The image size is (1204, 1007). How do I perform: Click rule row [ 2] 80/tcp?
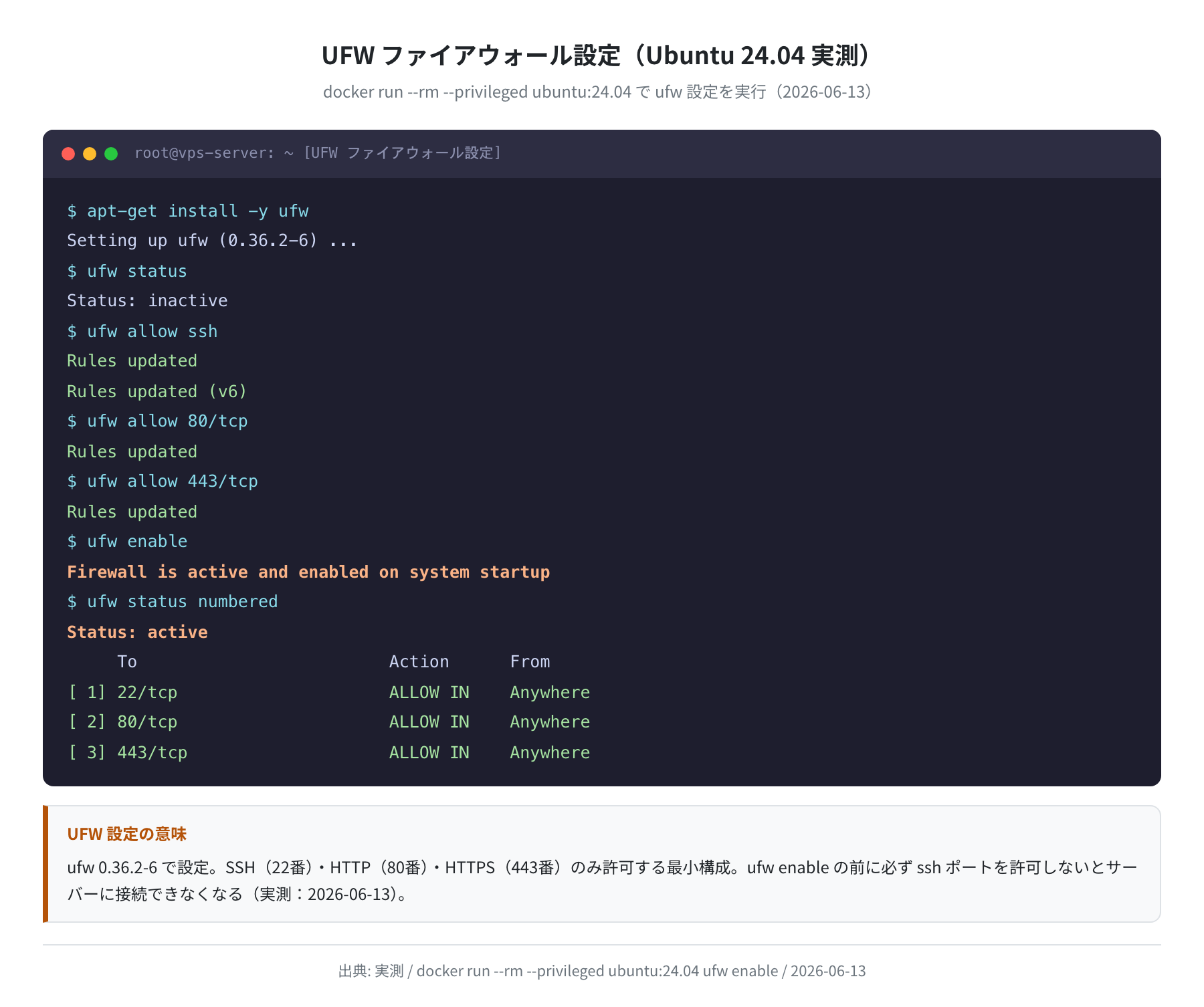[328, 722]
